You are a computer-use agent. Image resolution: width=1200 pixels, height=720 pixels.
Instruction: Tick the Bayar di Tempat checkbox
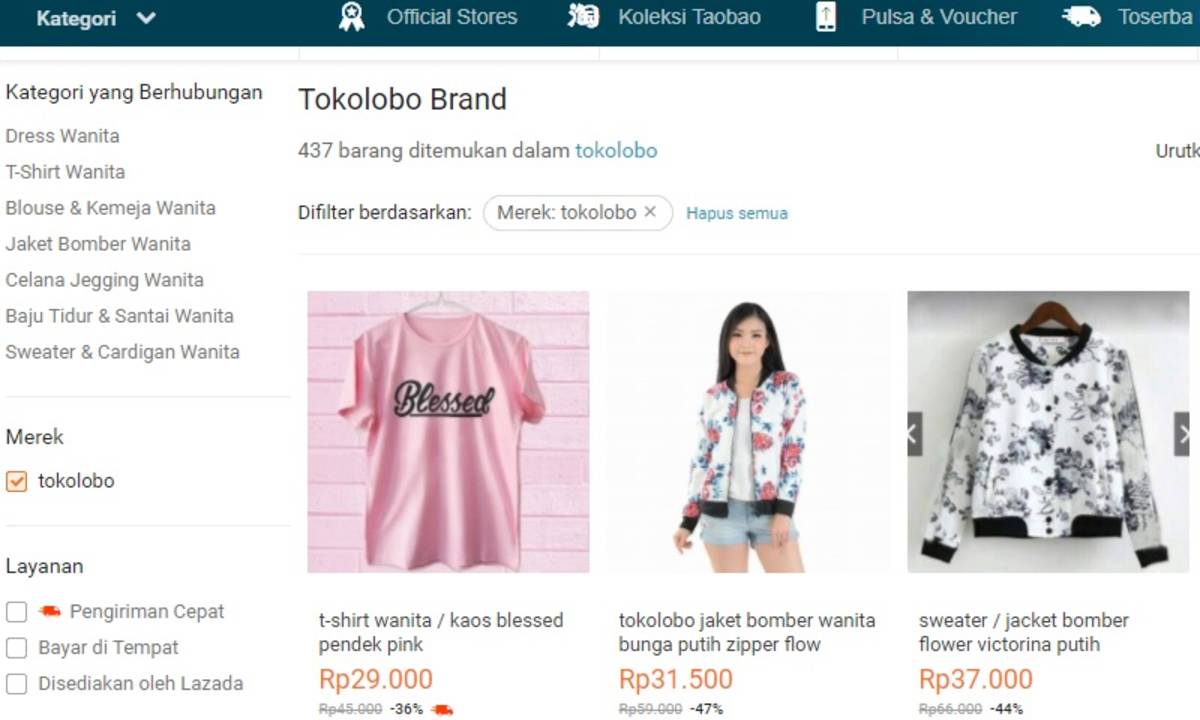pyautogui.click(x=16, y=648)
